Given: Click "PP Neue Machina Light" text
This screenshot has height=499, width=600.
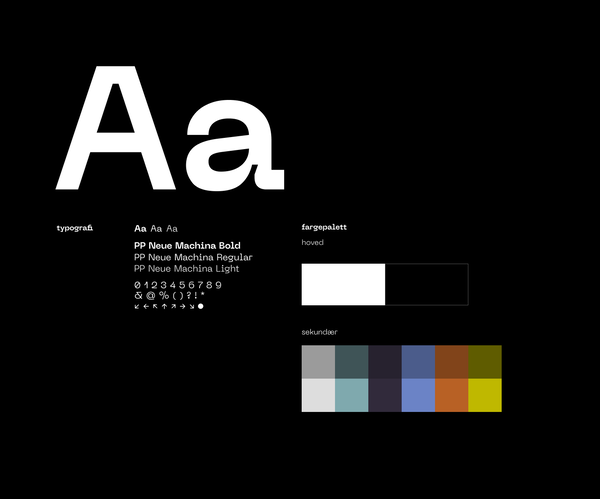Looking at the screenshot, I should [186, 269].
